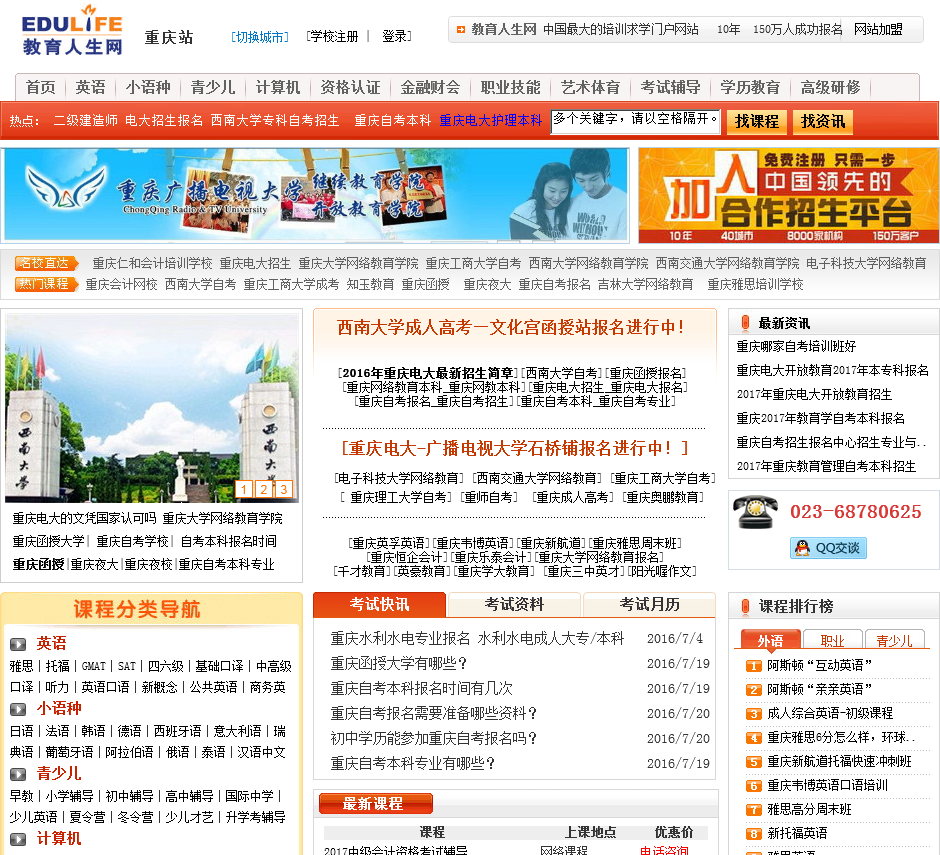Click rank 1 badge for 阿斯顿互动英语
The width and height of the screenshot is (940, 855).
(753, 666)
